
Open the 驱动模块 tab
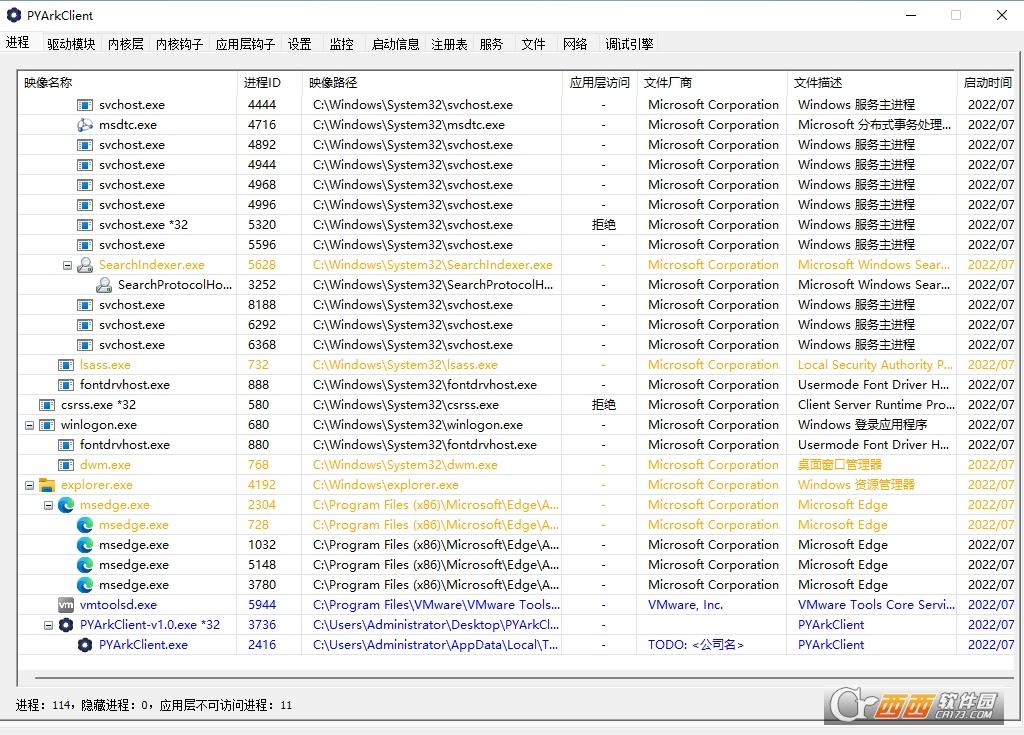(71, 44)
